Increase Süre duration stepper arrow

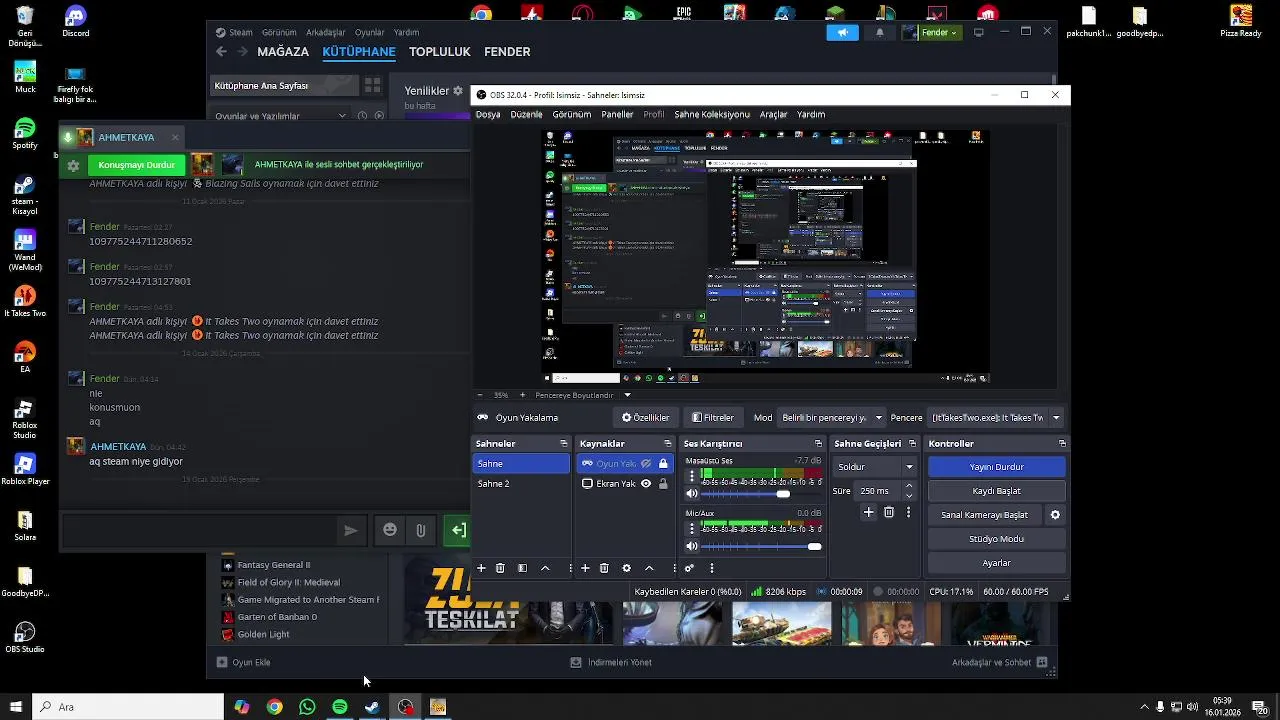tap(909, 486)
